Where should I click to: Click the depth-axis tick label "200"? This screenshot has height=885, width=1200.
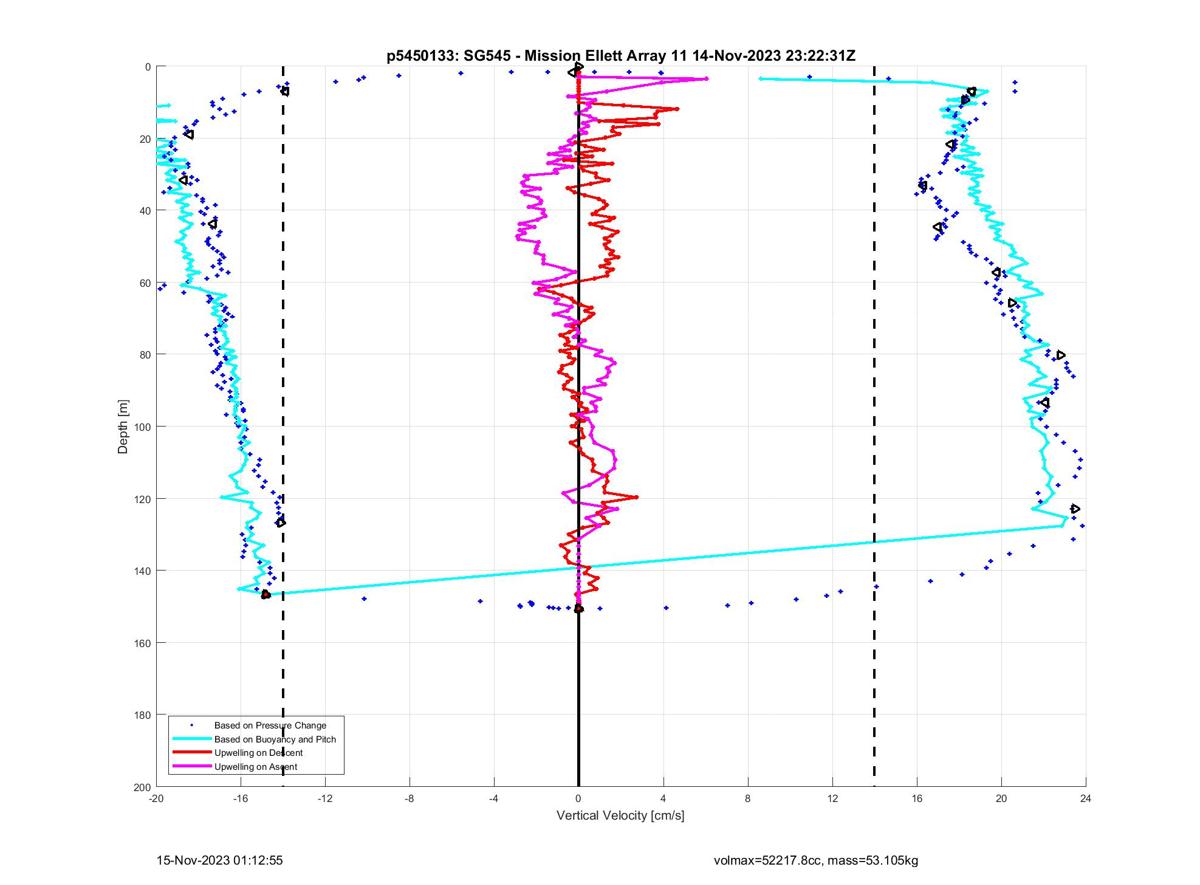click(x=141, y=787)
